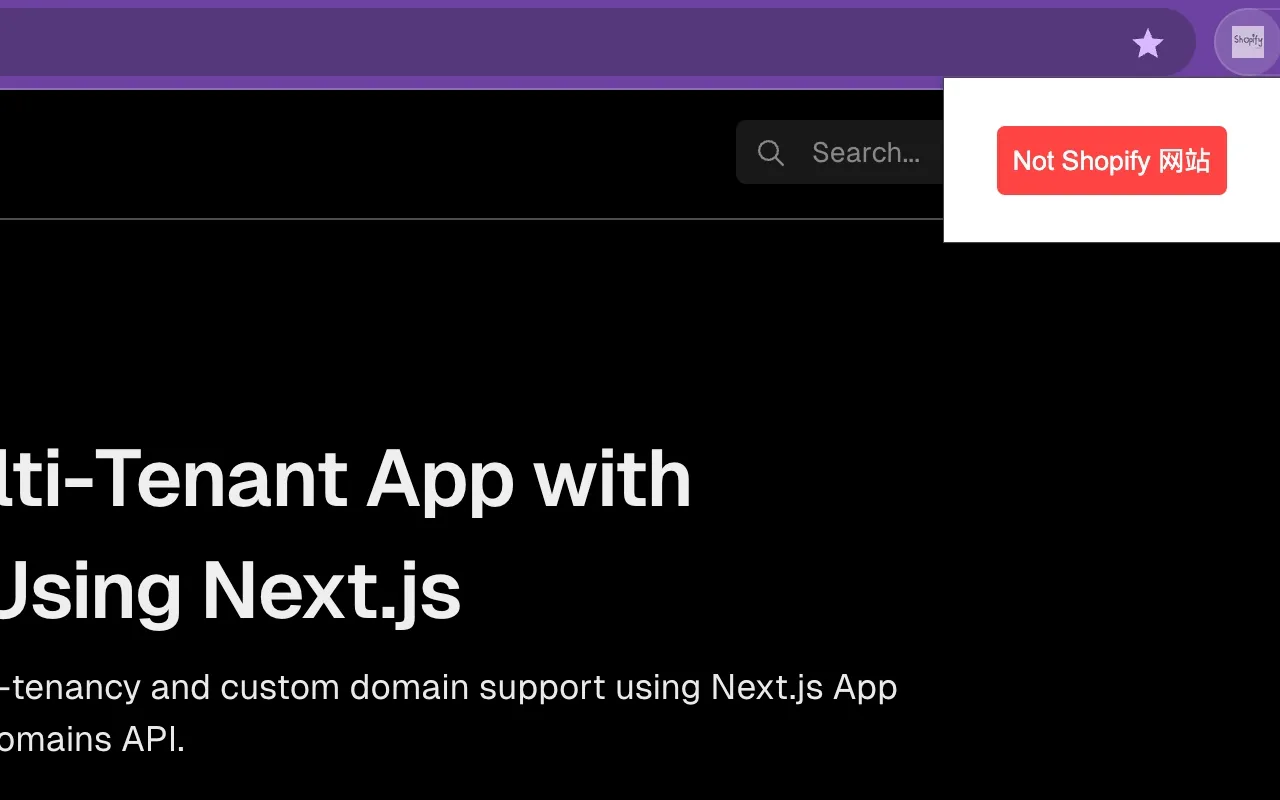
Task: Click the heading line ending 'App with'
Action: pos(345,479)
